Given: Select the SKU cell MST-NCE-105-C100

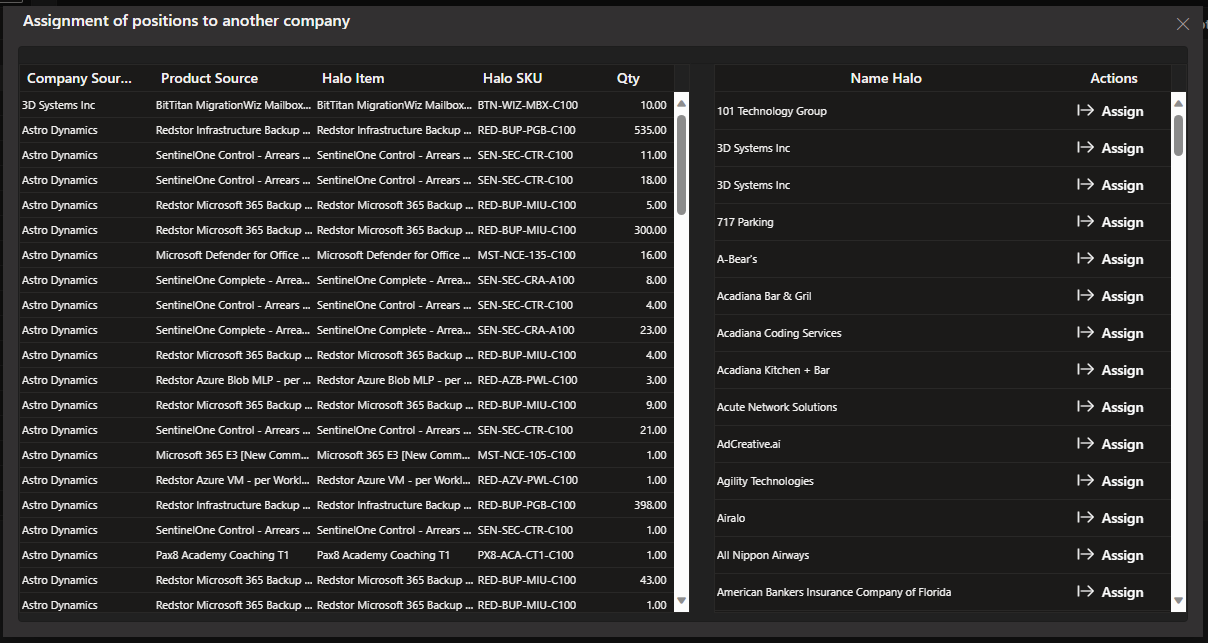Looking at the screenshot, I should click(x=527, y=455).
